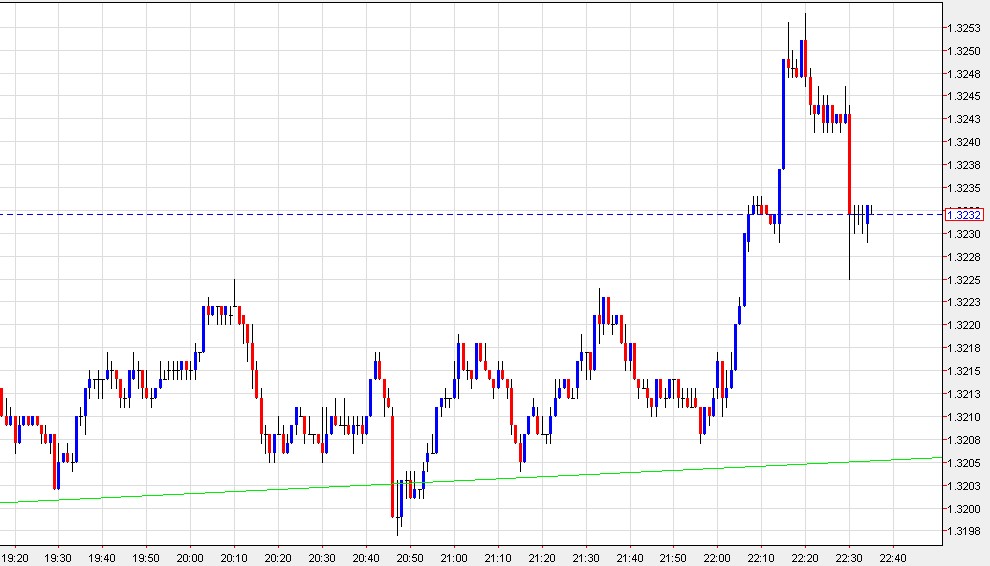Click price axis label 1.3223
Screen dimensions: 990x566
[x=964, y=302]
